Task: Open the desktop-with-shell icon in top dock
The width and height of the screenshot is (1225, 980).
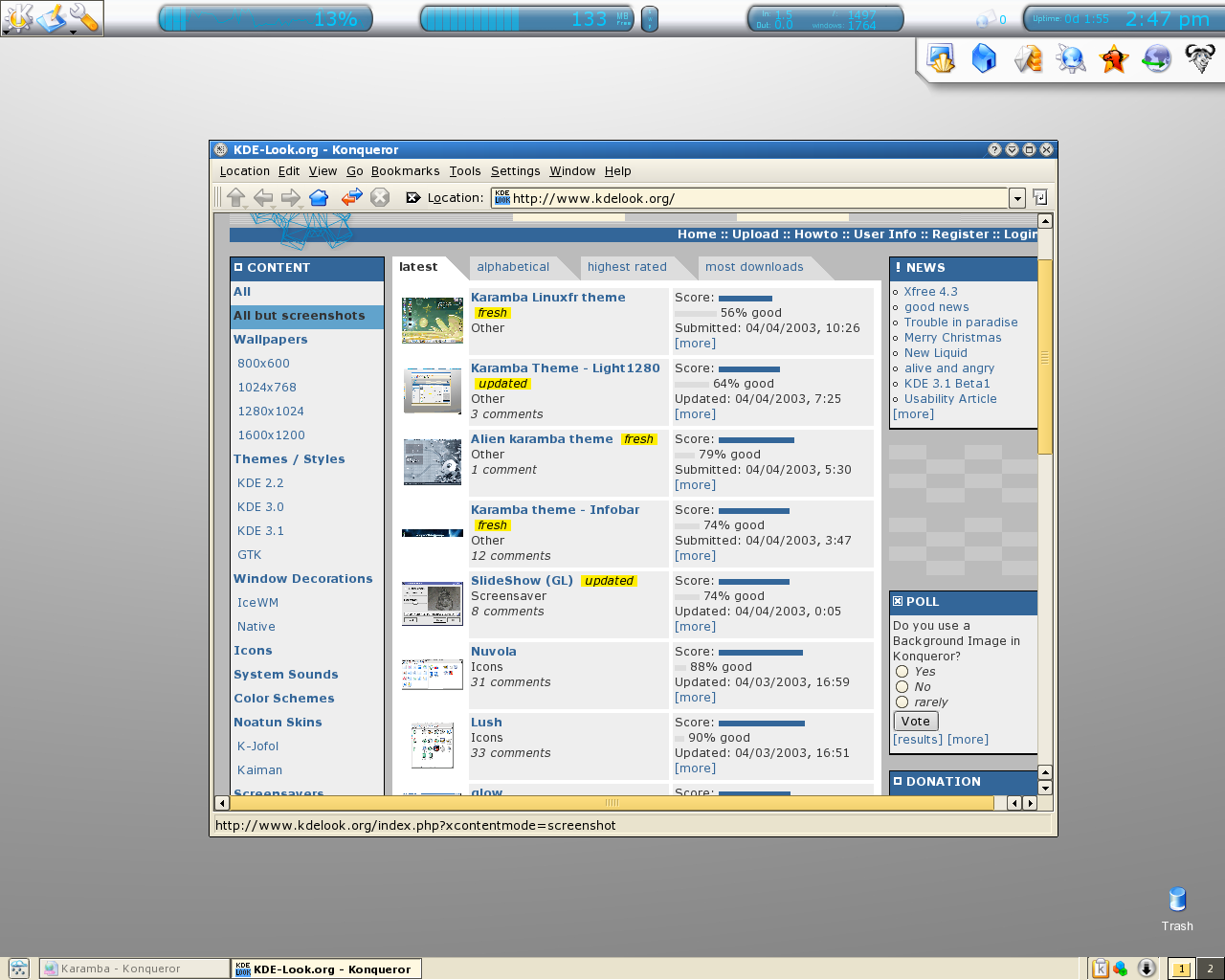Action: 941,59
